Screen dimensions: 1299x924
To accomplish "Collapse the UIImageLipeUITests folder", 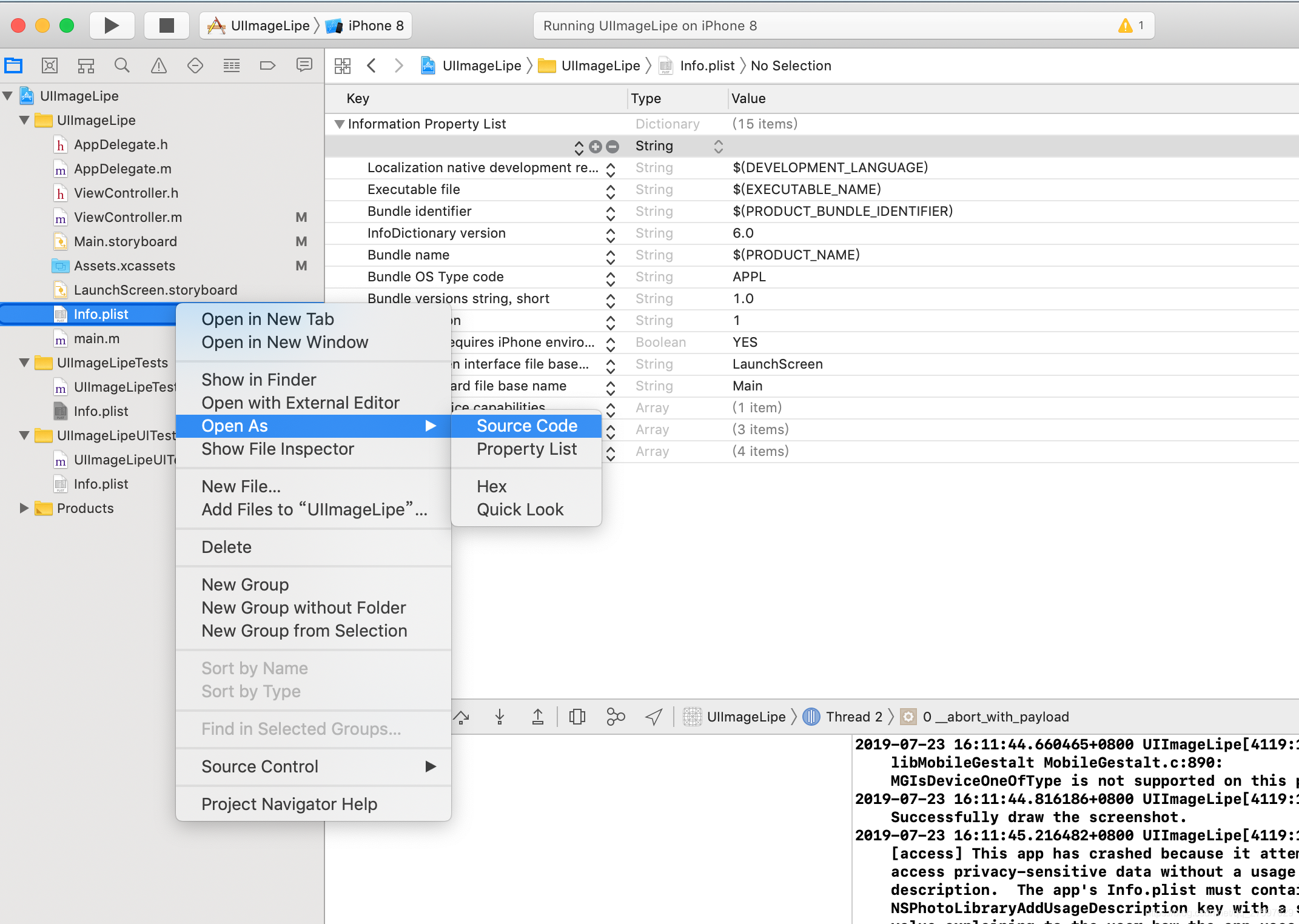I will (24, 435).
